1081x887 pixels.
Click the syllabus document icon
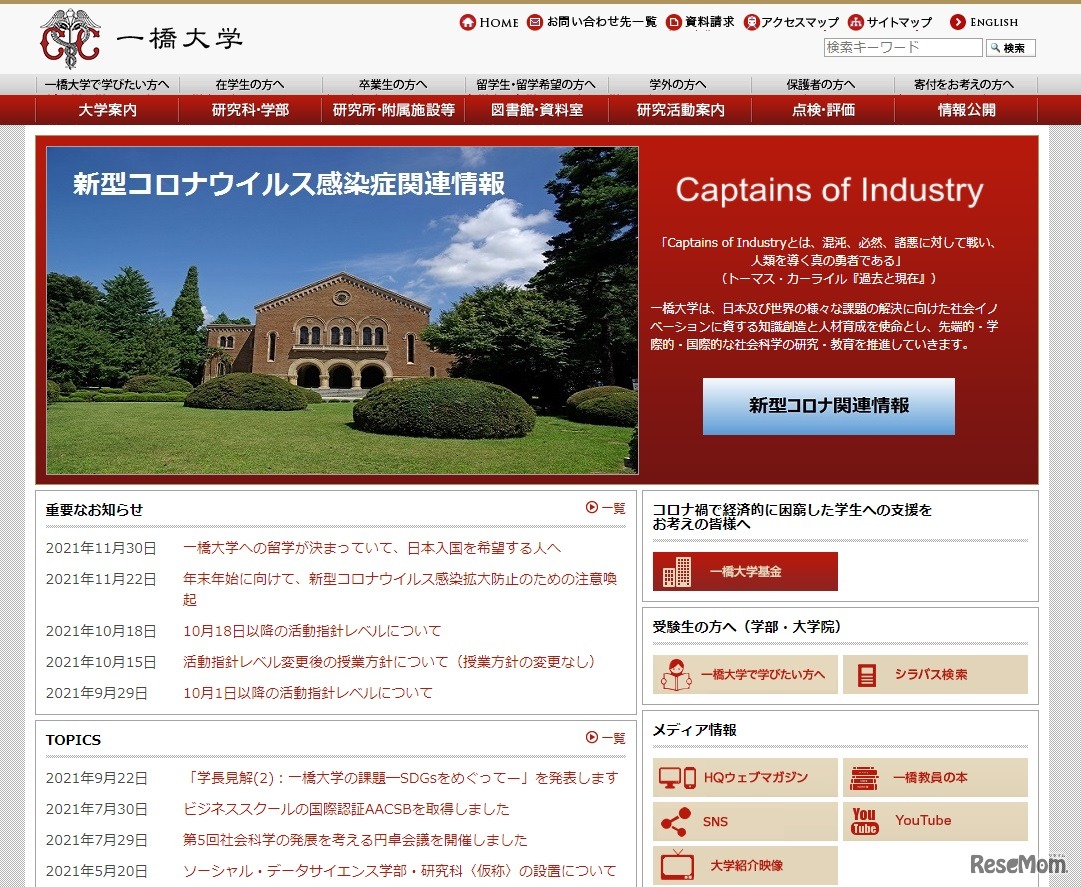[866, 675]
